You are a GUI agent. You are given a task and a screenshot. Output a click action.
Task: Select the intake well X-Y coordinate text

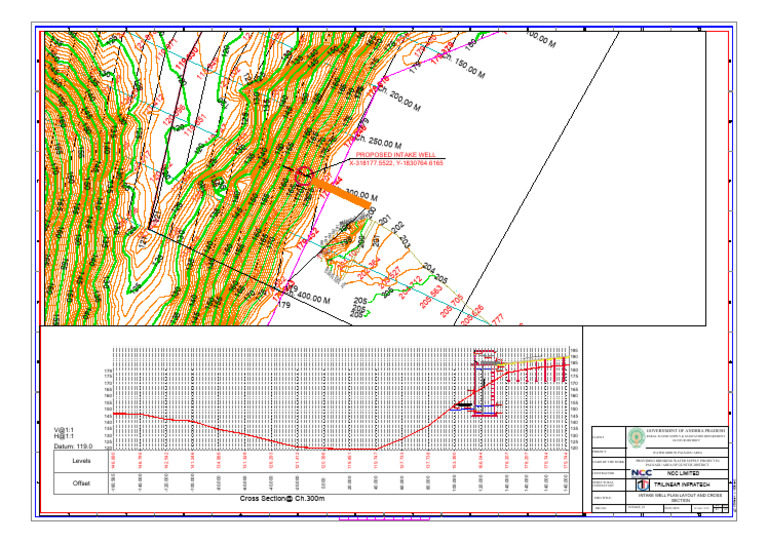[396, 163]
